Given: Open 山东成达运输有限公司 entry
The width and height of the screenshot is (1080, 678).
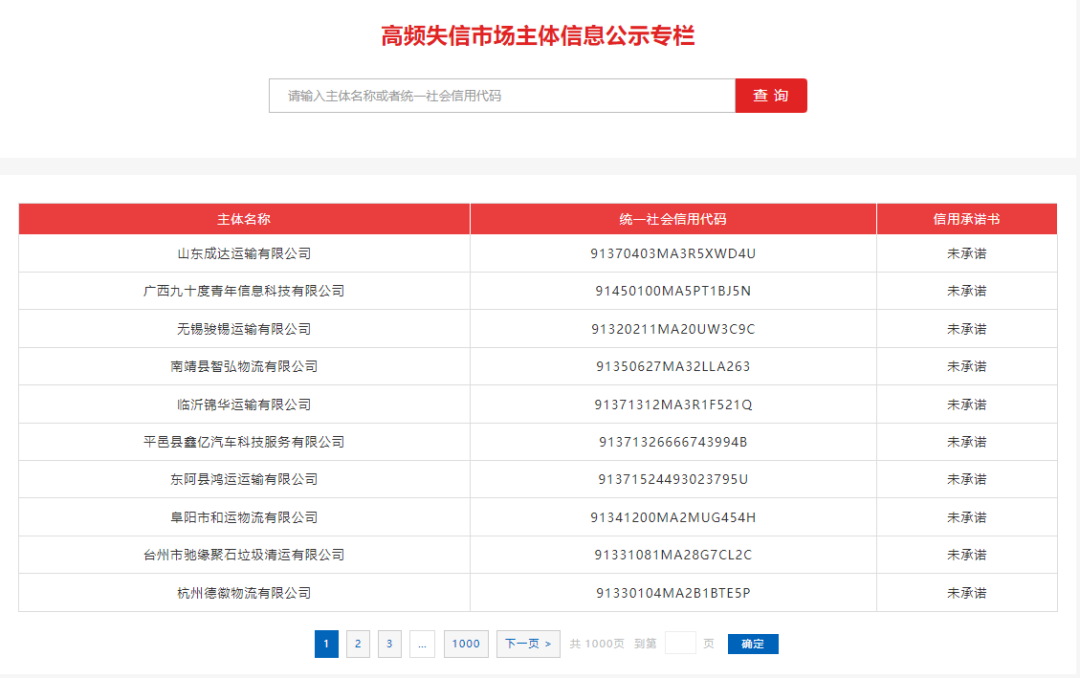Looking at the screenshot, I should click(x=244, y=254).
